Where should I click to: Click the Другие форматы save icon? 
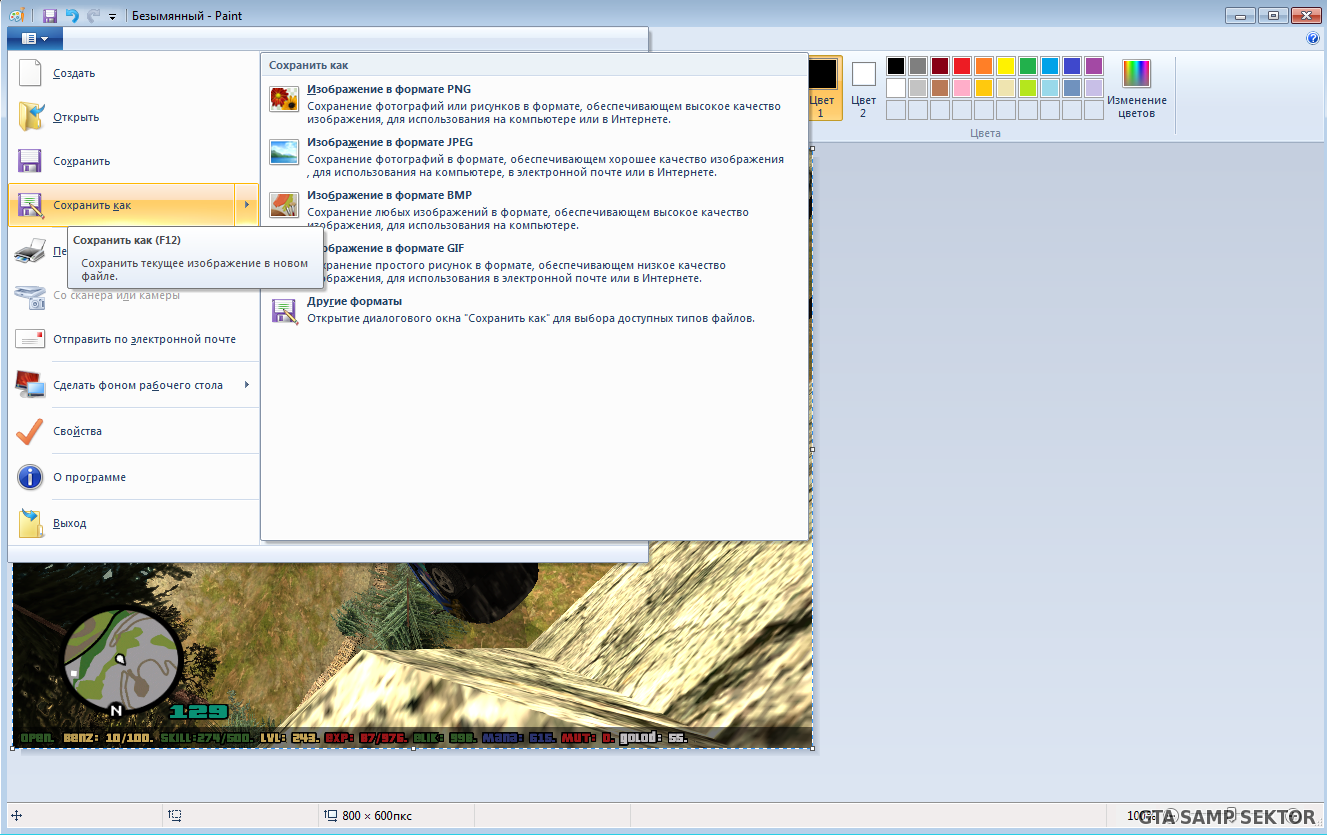(284, 311)
